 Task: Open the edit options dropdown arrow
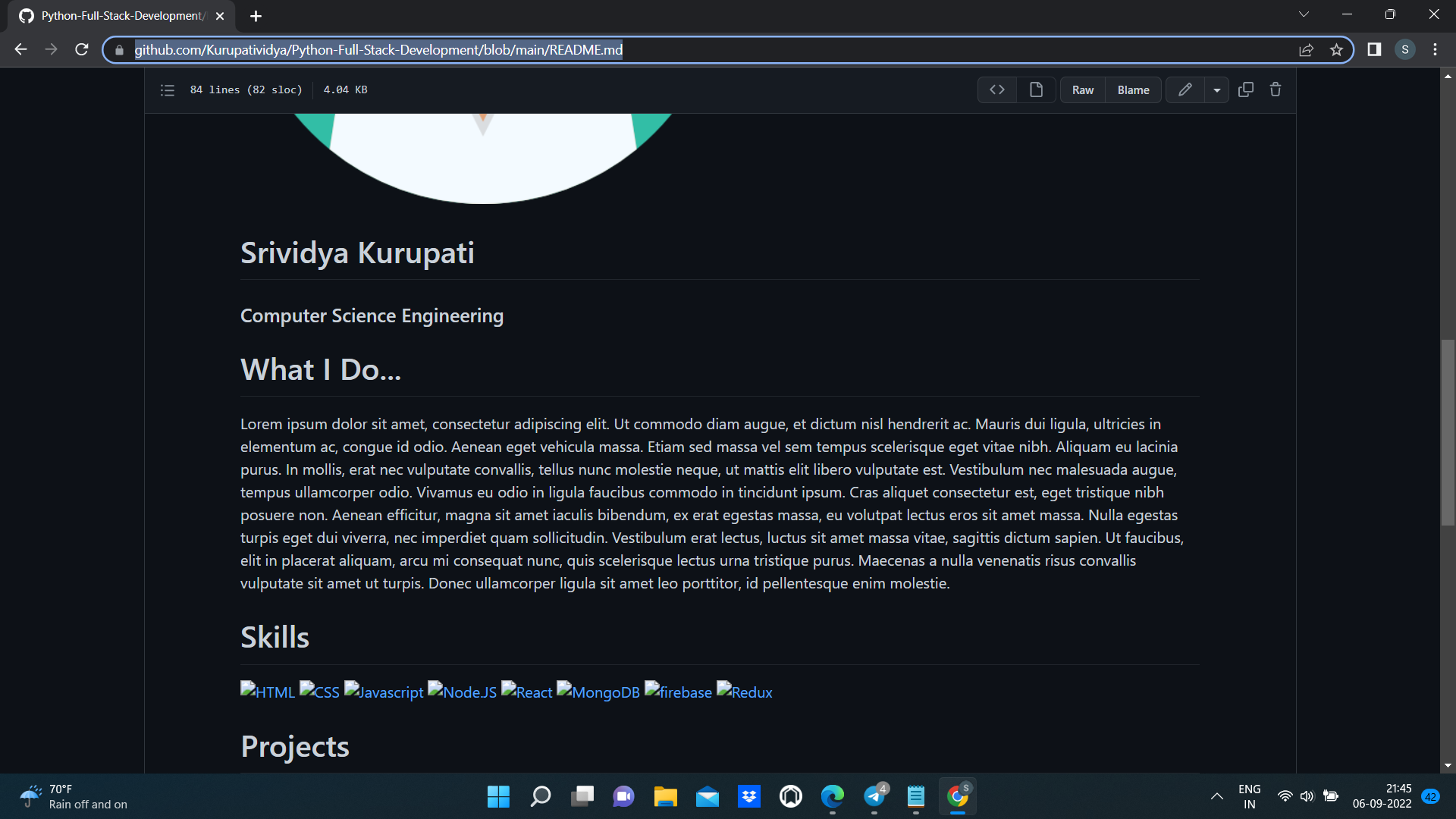pos(1217,89)
